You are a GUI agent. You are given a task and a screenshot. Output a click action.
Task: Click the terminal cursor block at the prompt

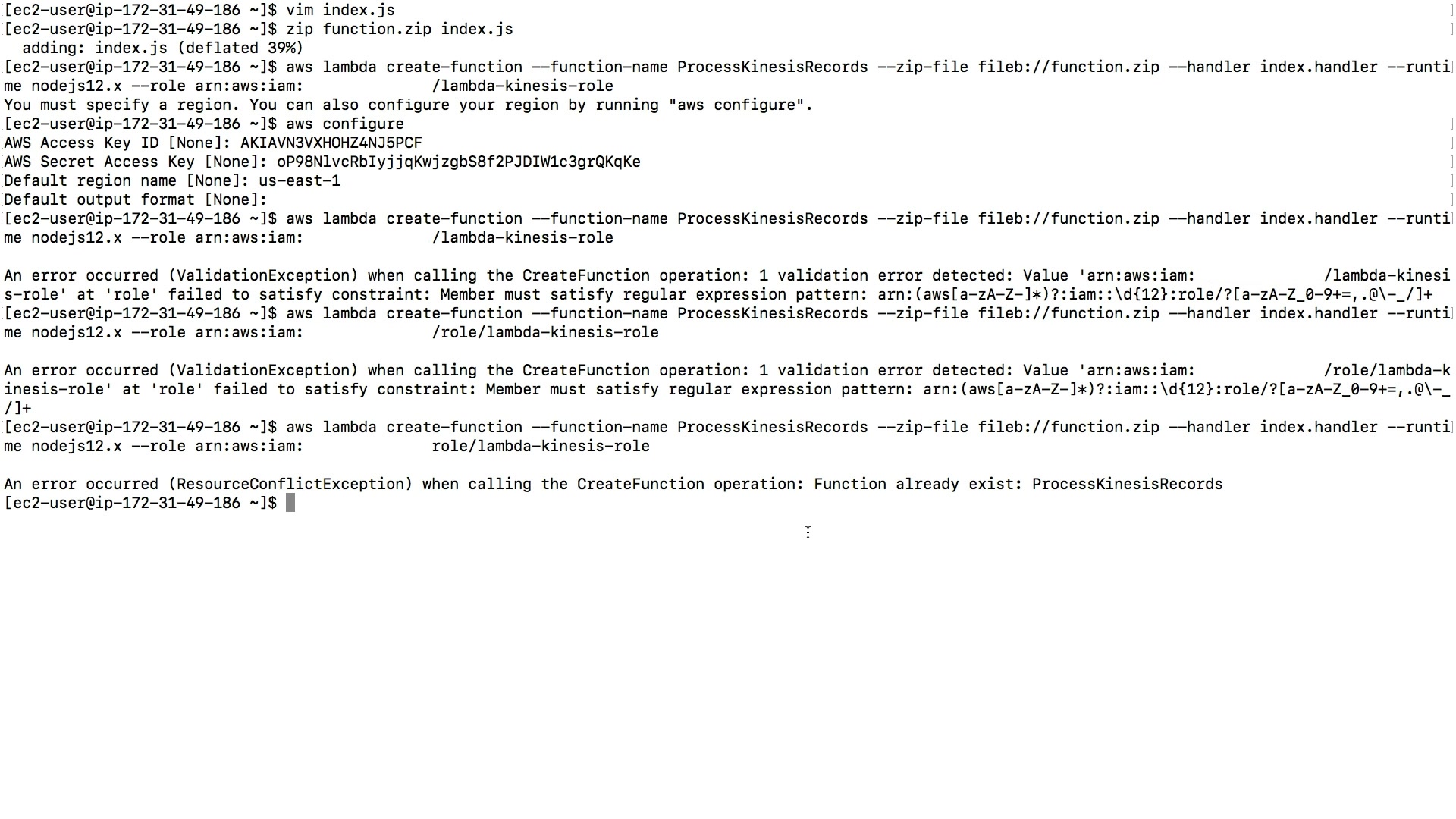click(290, 504)
